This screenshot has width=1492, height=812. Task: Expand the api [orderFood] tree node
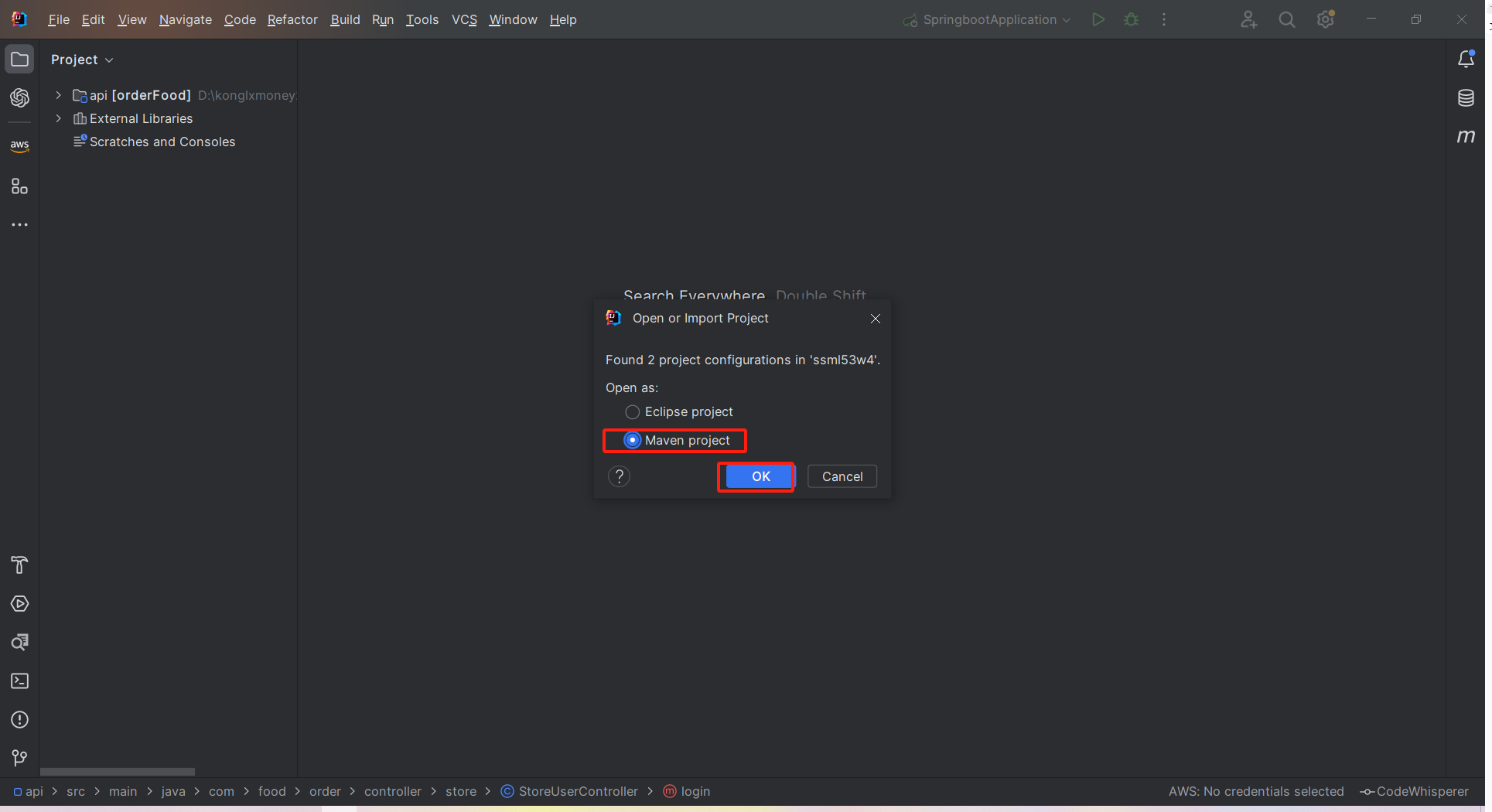pos(58,95)
